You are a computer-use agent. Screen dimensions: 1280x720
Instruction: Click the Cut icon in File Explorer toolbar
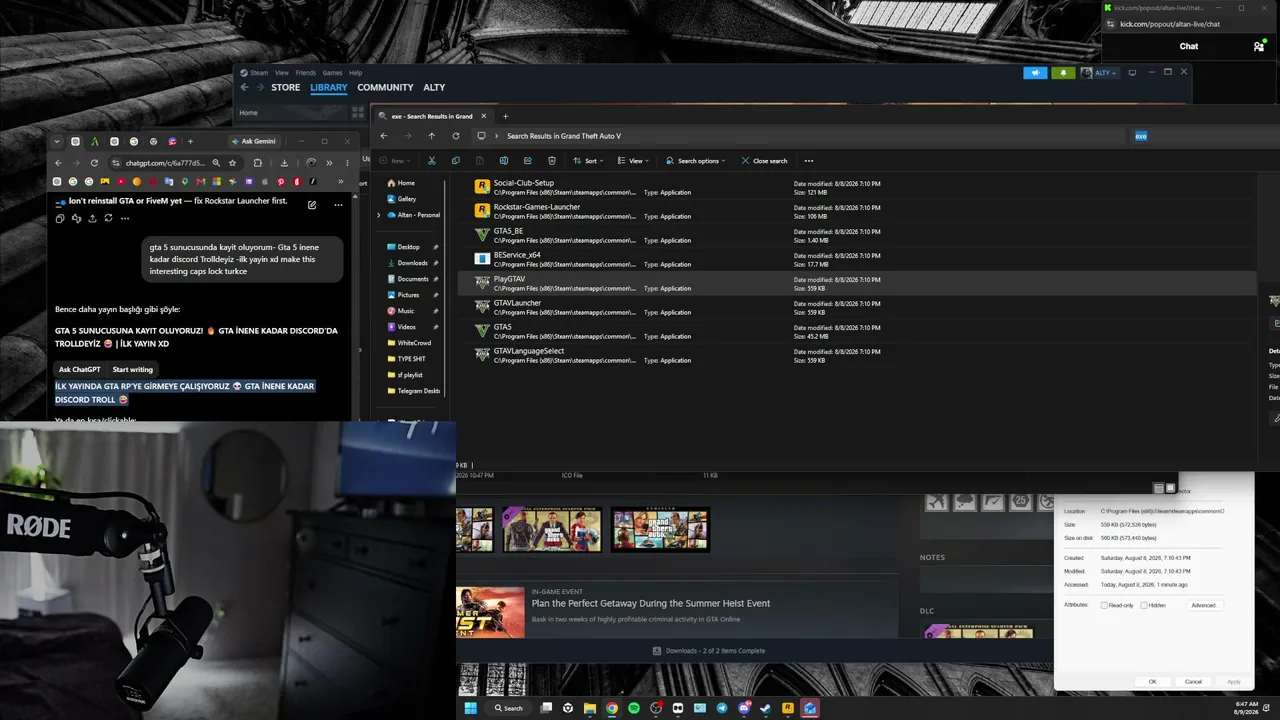[x=432, y=161]
